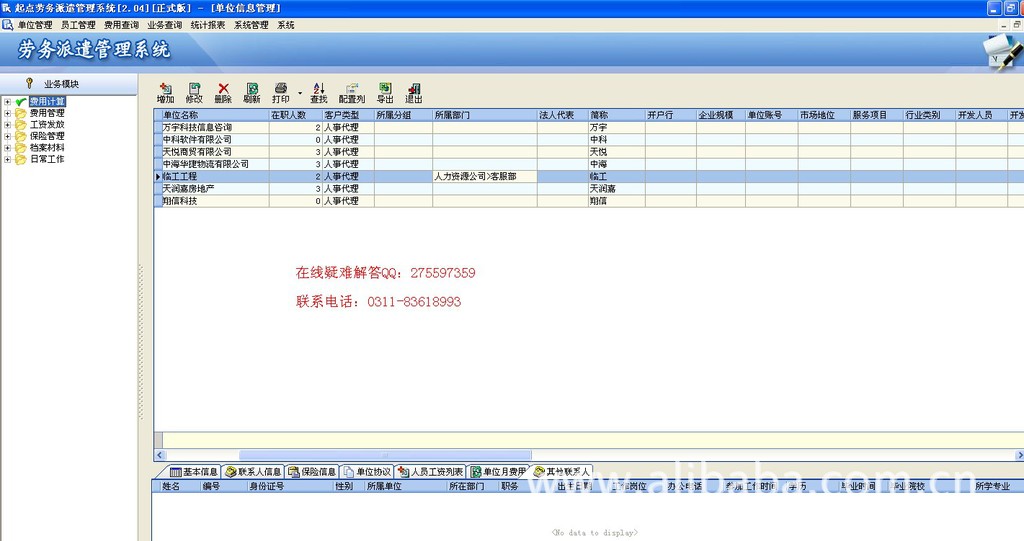Screen dimensions: 1024x541
Task: Open the 员工管理 menu
Action: pos(78,25)
